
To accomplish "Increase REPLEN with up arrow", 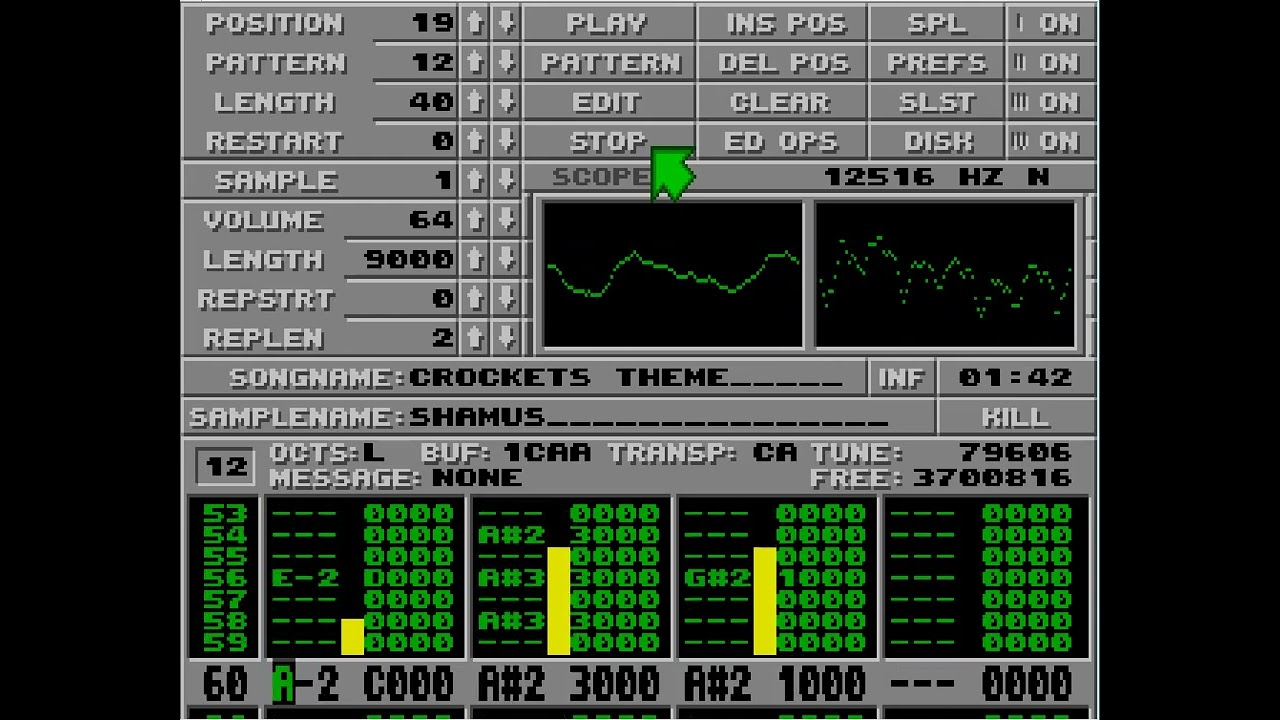I will click(475, 338).
